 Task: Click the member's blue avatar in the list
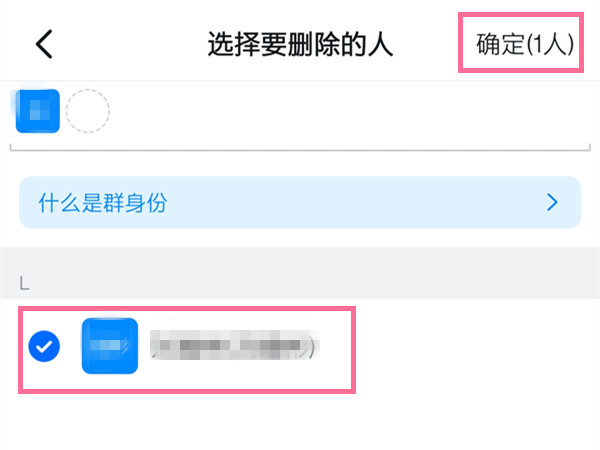109,346
